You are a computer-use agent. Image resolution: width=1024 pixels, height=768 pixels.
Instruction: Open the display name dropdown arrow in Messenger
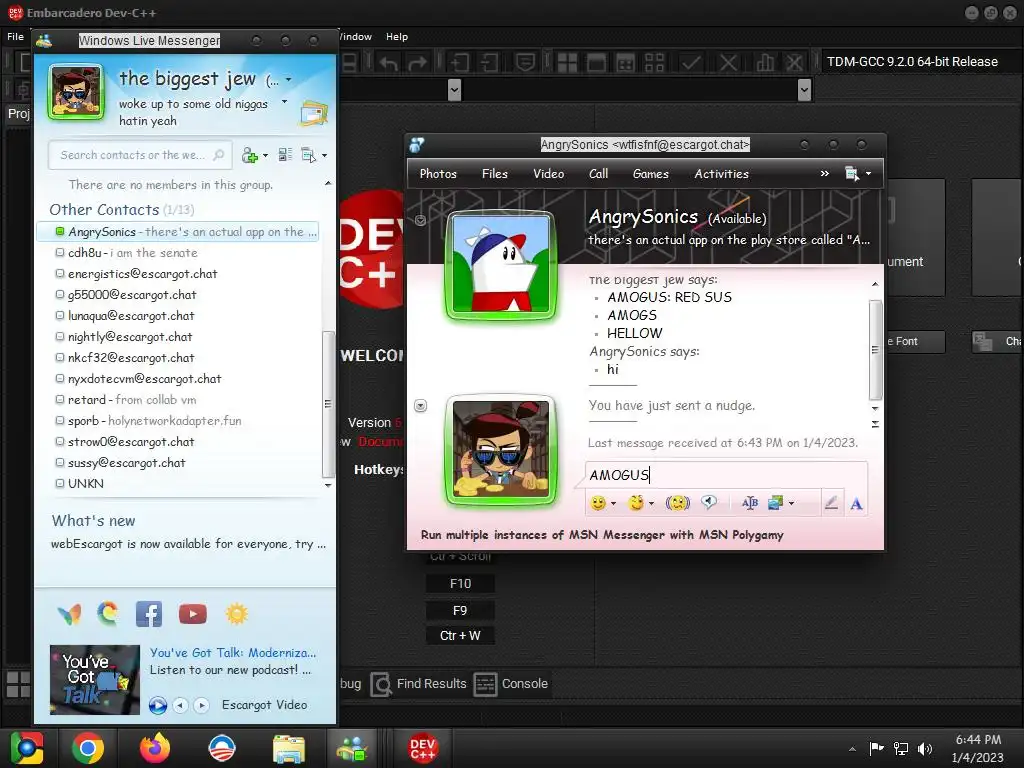point(289,80)
